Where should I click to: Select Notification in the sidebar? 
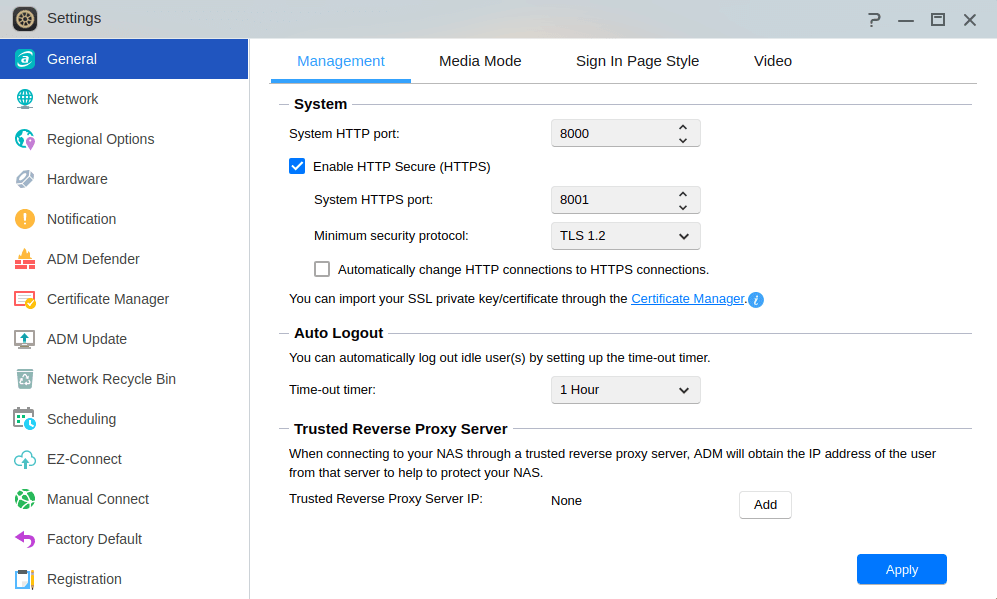[x=124, y=219]
